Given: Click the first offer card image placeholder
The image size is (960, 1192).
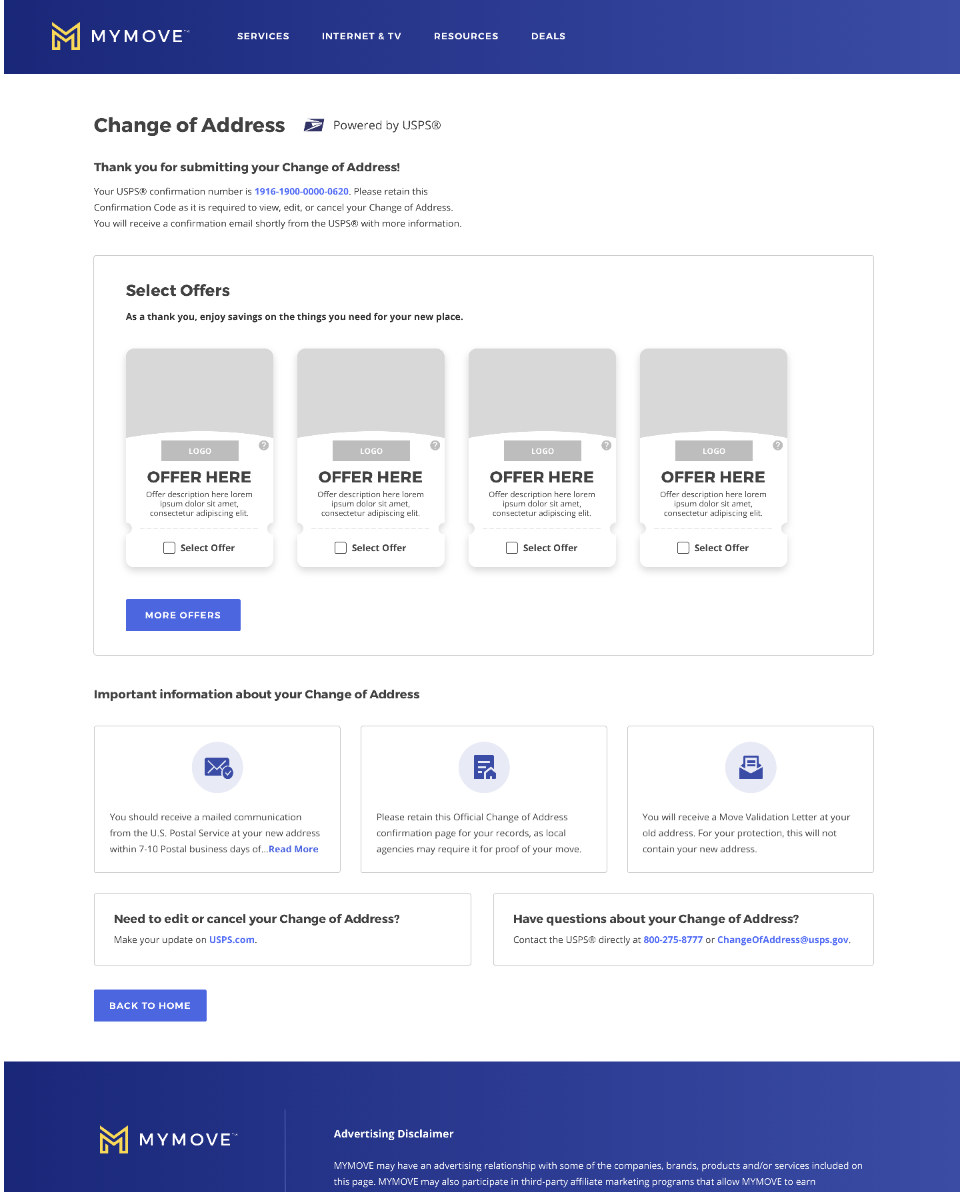Looking at the screenshot, I should click(x=199, y=392).
